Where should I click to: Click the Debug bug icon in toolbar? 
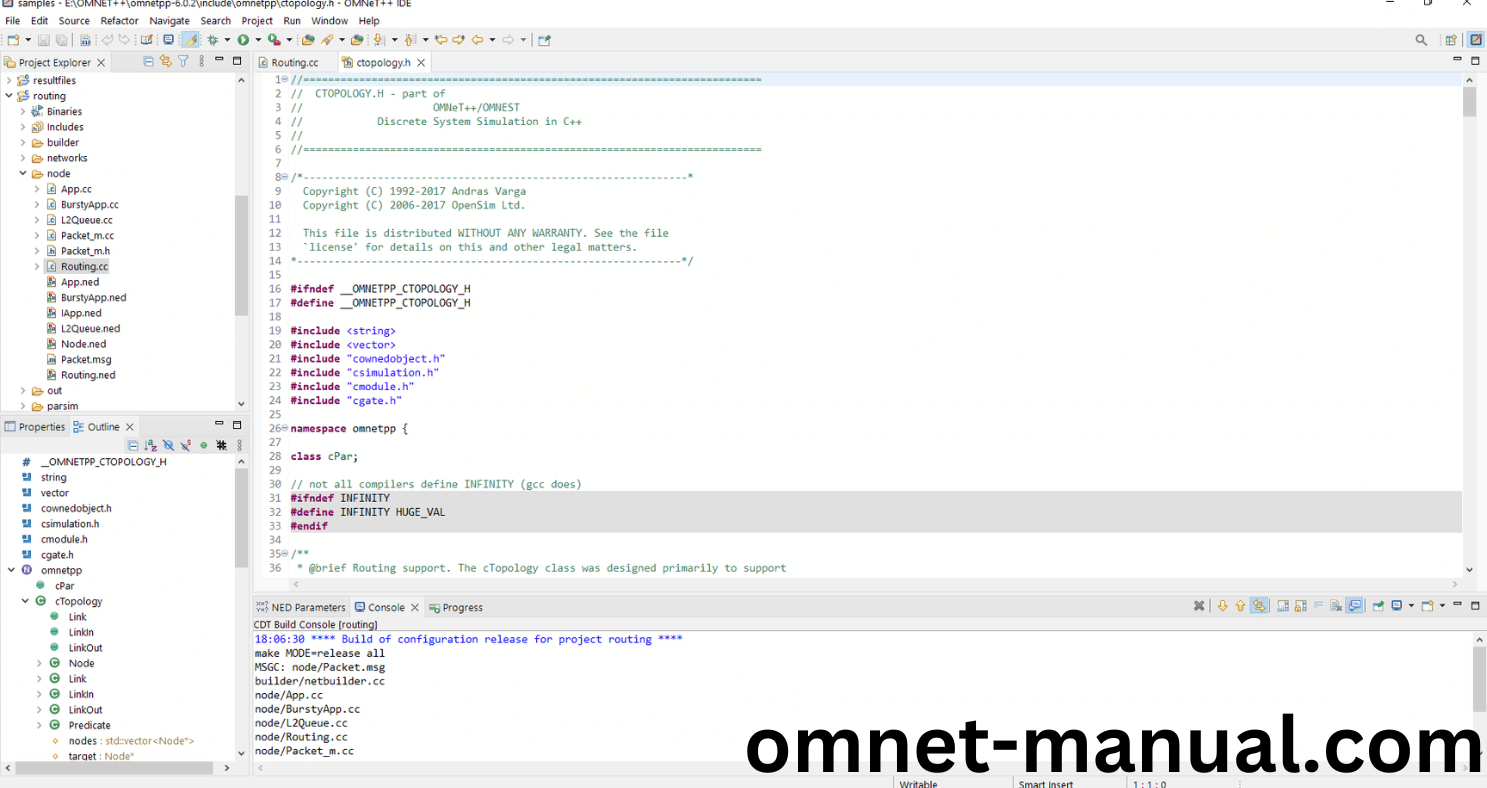tap(212, 40)
